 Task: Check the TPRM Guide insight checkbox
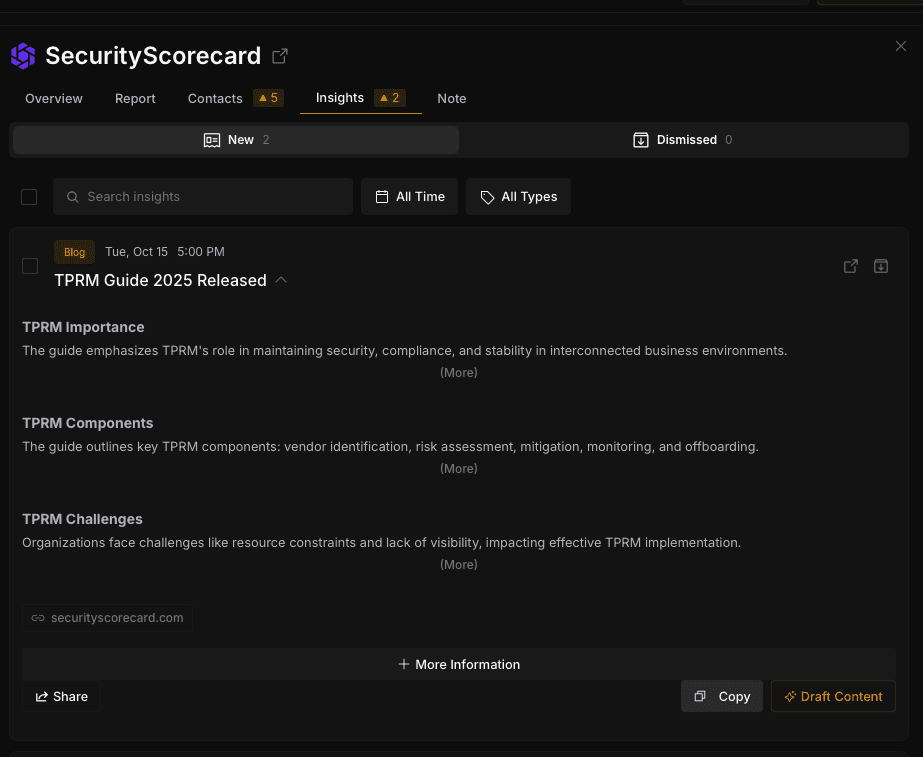30,266
